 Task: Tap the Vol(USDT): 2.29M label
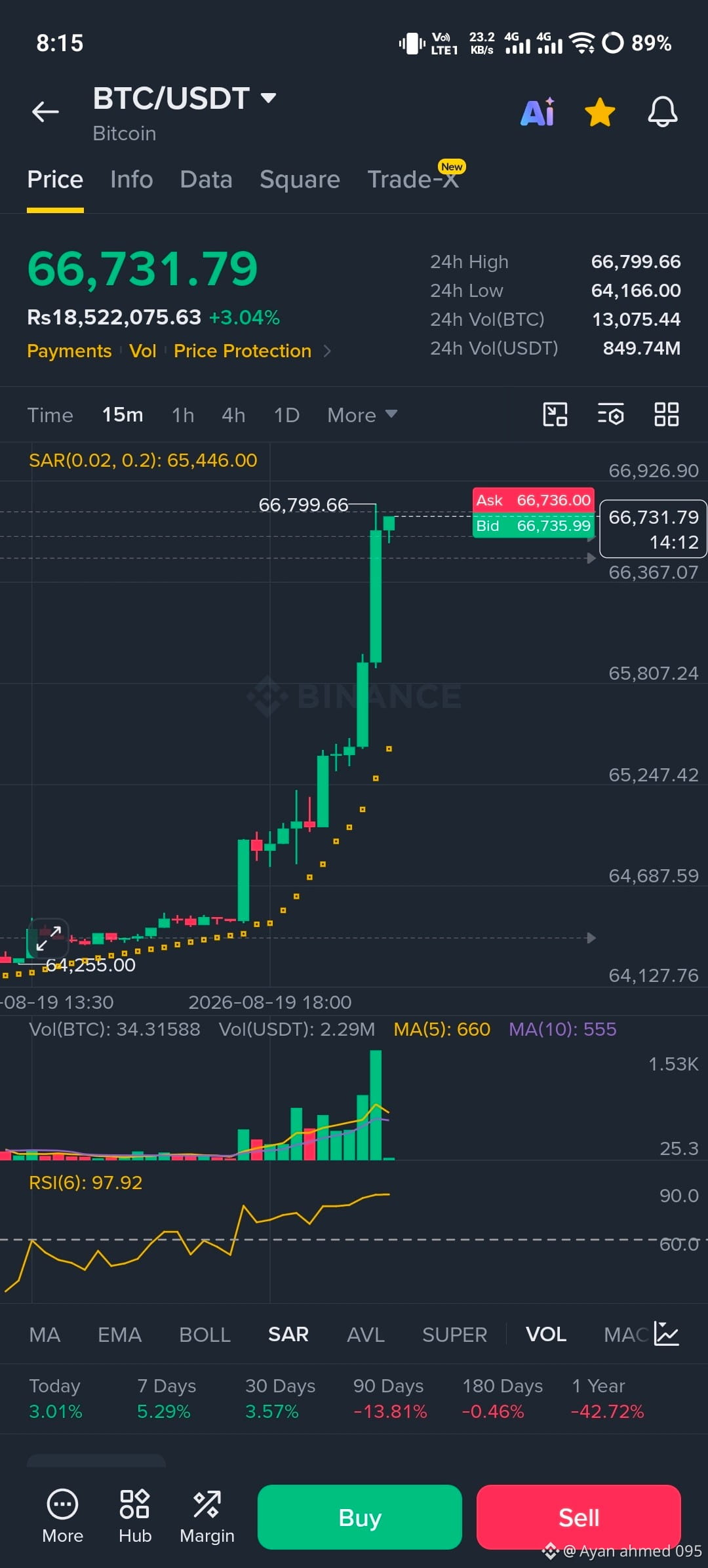tap(297, 1029)
